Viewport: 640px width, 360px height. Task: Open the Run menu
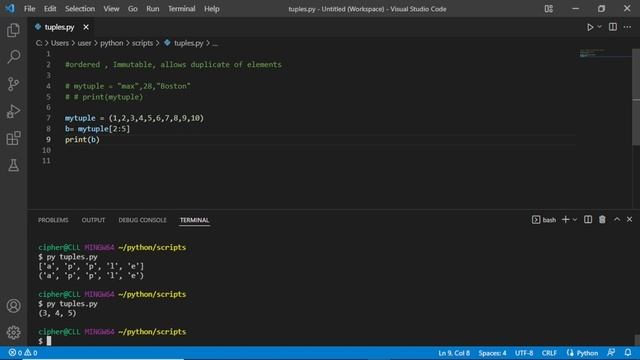coord(153,9)
